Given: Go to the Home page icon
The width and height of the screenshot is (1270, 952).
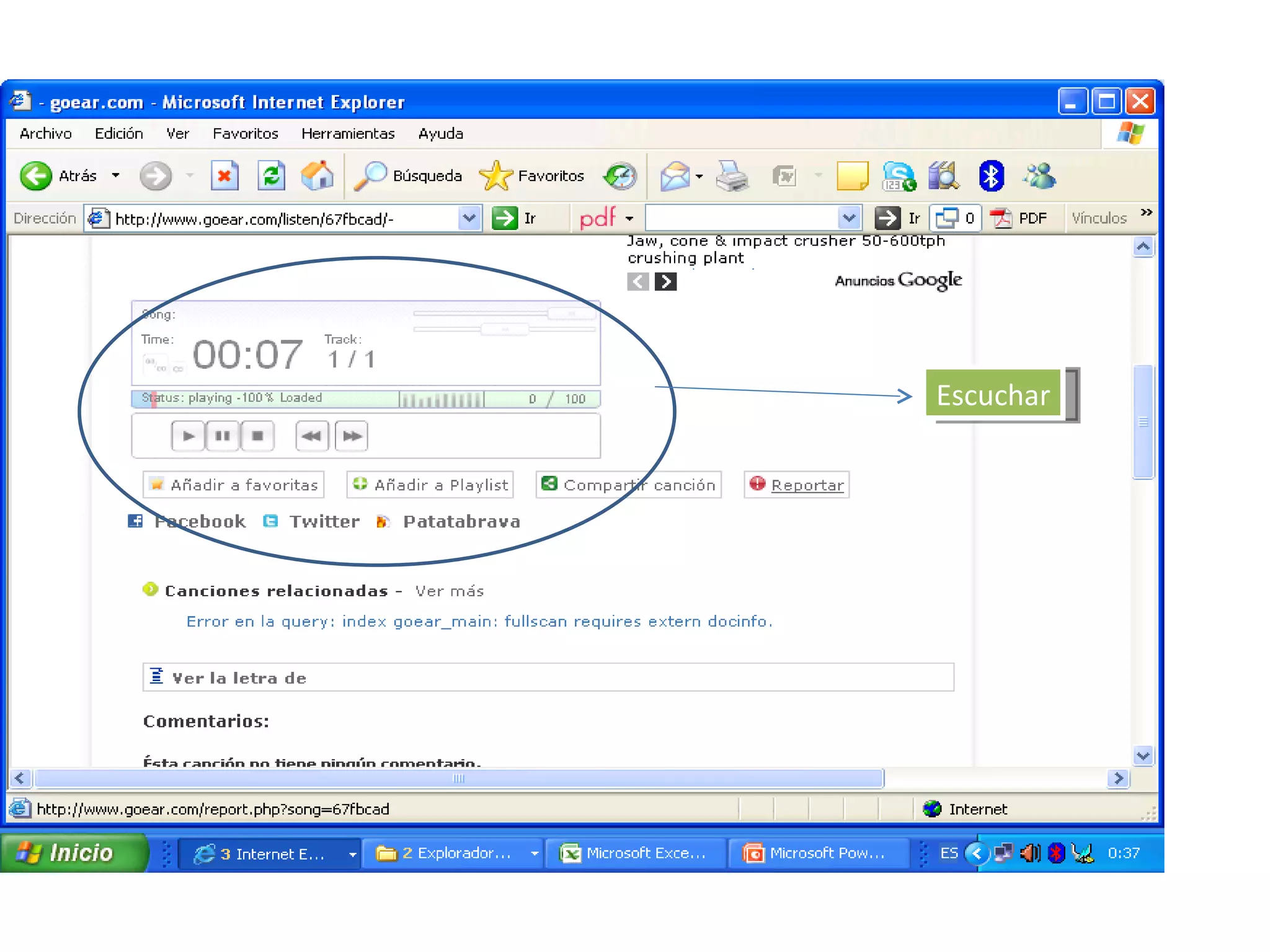Looking at the screenshot, I should tap(317, 177).
